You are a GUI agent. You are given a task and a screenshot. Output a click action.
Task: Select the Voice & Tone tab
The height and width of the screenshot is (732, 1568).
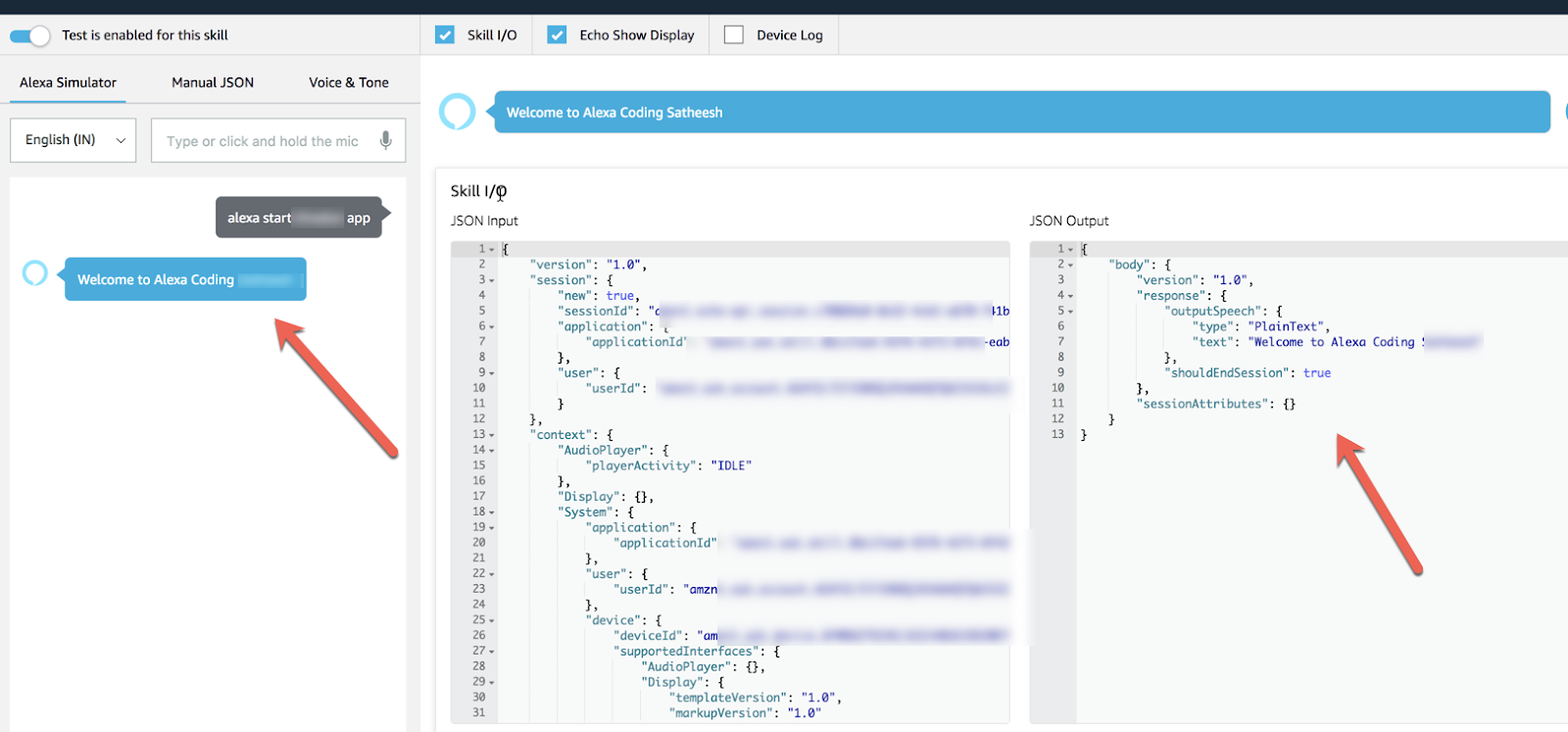click(349, 82)
